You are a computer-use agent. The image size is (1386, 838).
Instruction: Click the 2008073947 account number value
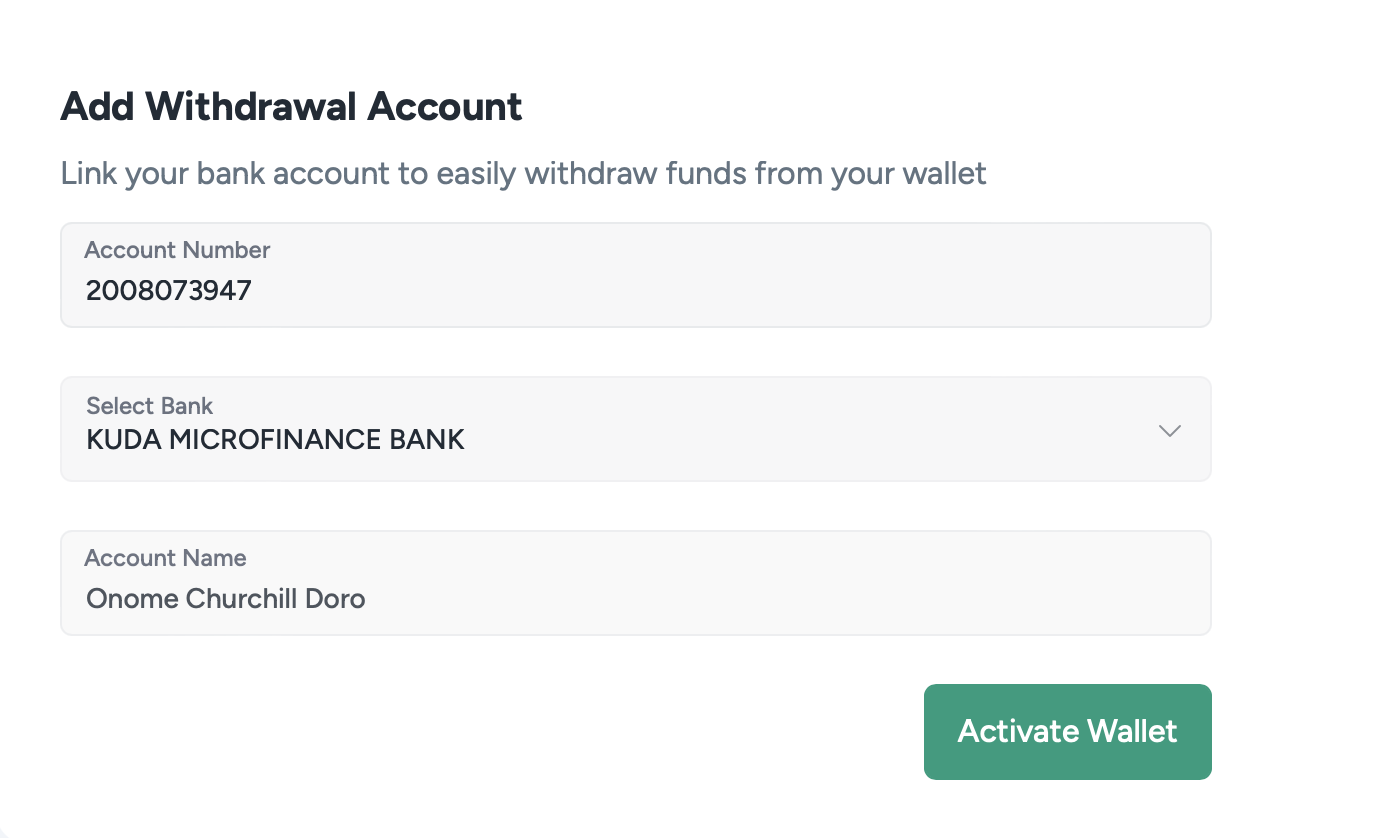point(168,291)
